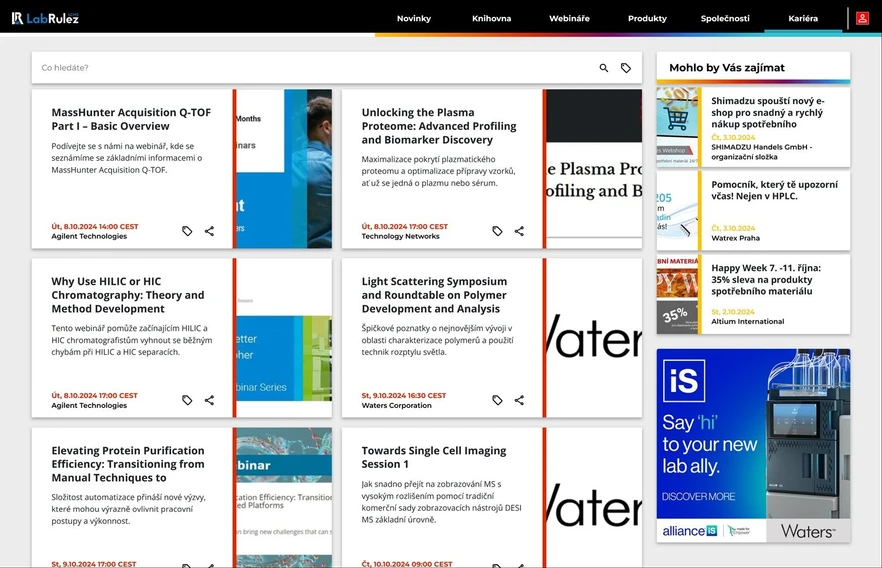The image size is (882, 568).
Task: Click HILIC webinar thumbnail image
Action: 284,337
